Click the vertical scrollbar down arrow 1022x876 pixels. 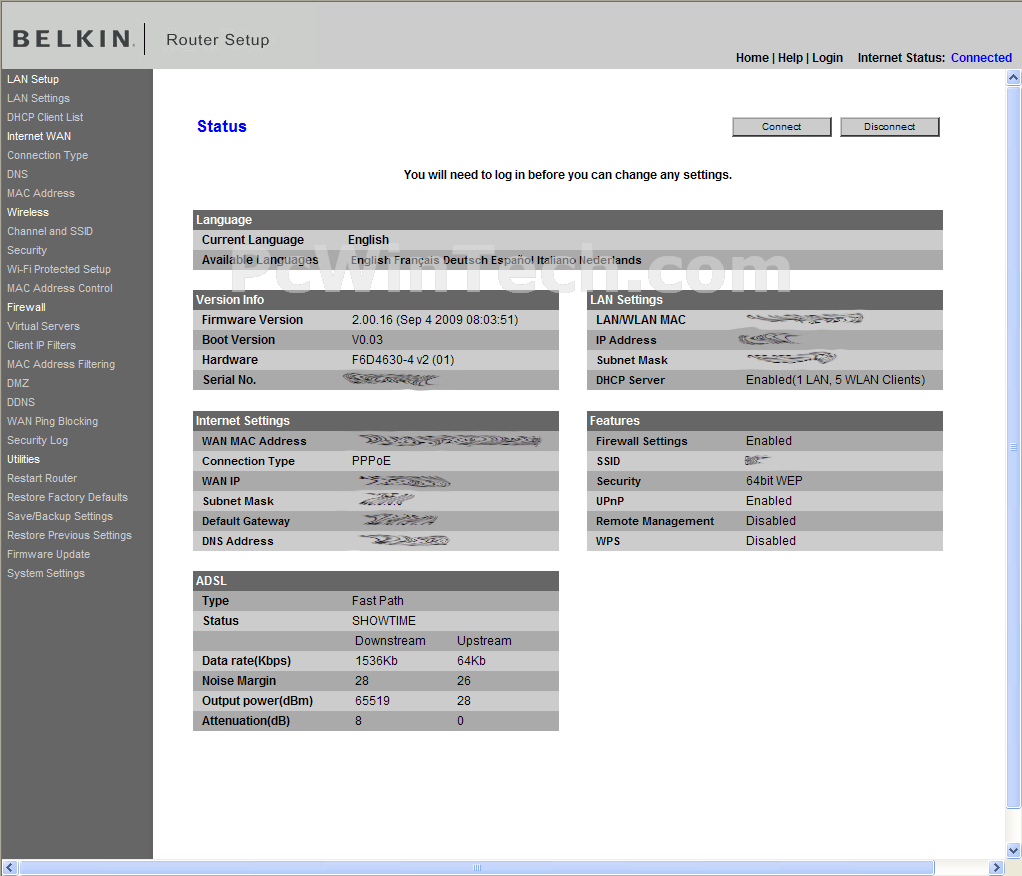point(1014,851)
